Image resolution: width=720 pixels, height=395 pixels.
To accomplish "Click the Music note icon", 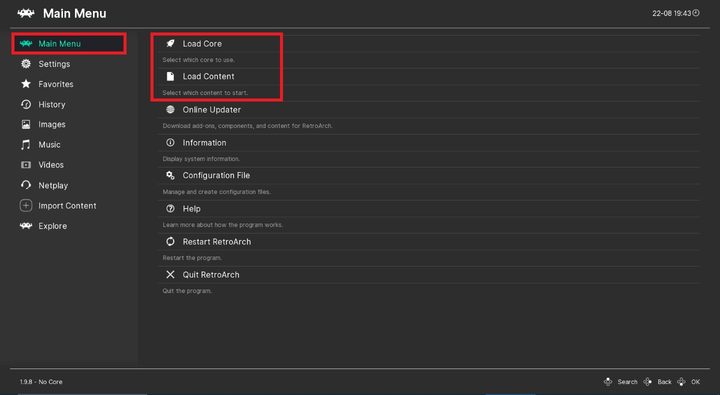I will pos(26,145).
